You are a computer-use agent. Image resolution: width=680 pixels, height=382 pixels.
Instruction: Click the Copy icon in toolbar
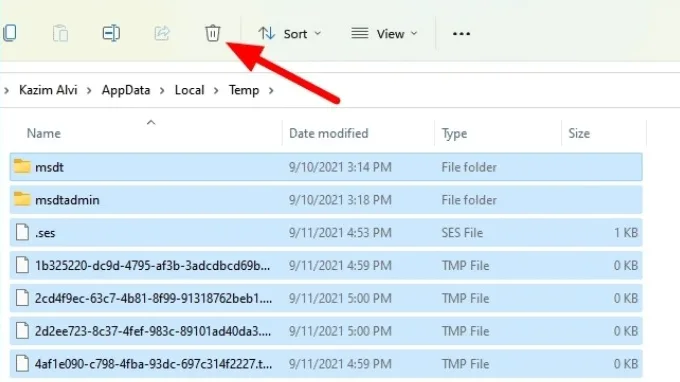10,33
